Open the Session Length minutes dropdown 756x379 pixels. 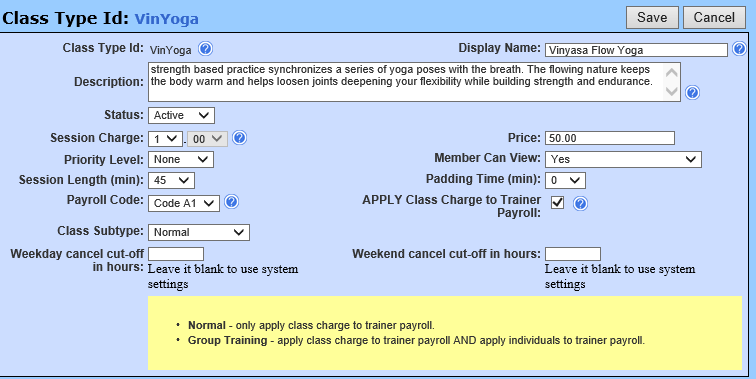click(171, 180)
